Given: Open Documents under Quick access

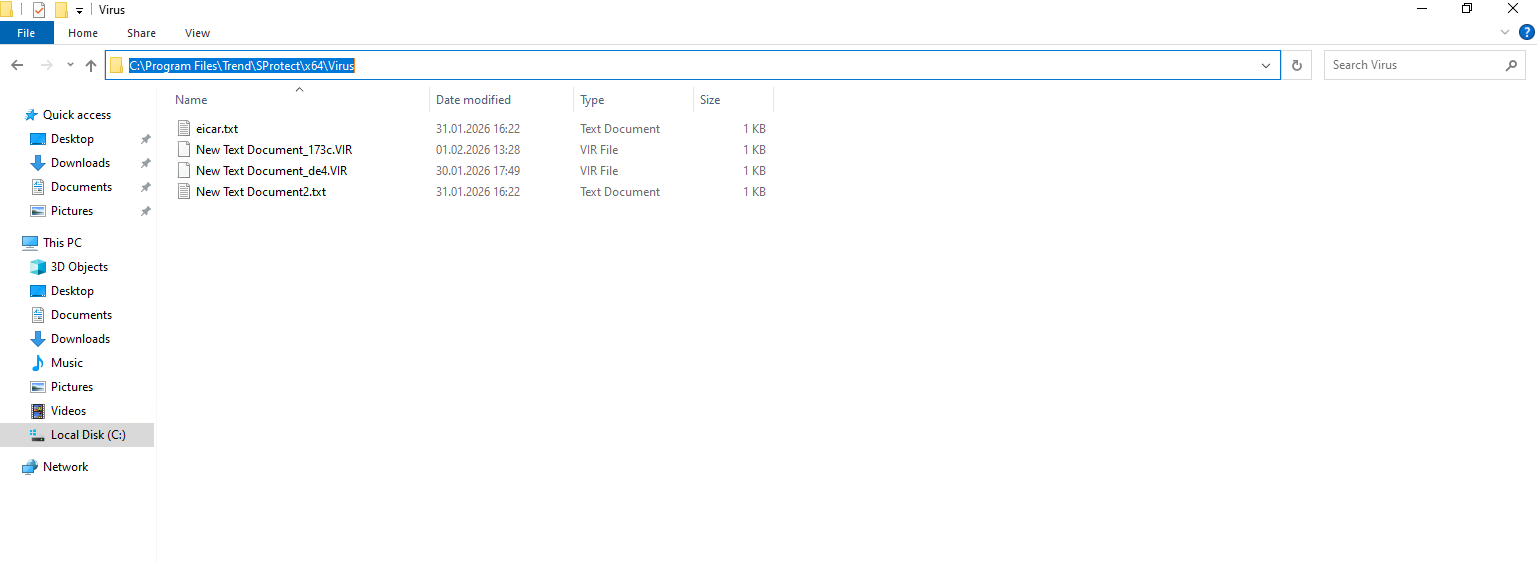Looking at the screenshot, I should point(81,187).
